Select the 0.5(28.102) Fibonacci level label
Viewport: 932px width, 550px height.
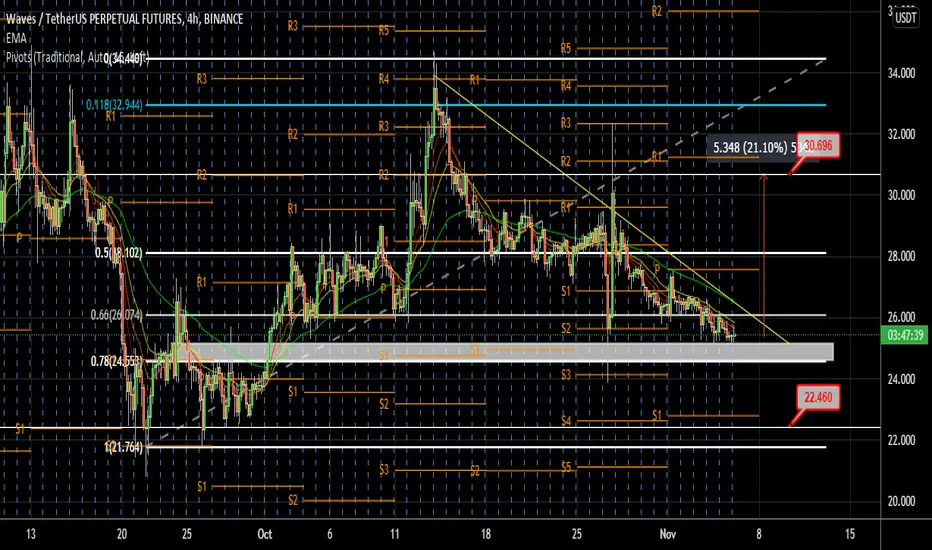pyautogui.click(x=118, y=253)
